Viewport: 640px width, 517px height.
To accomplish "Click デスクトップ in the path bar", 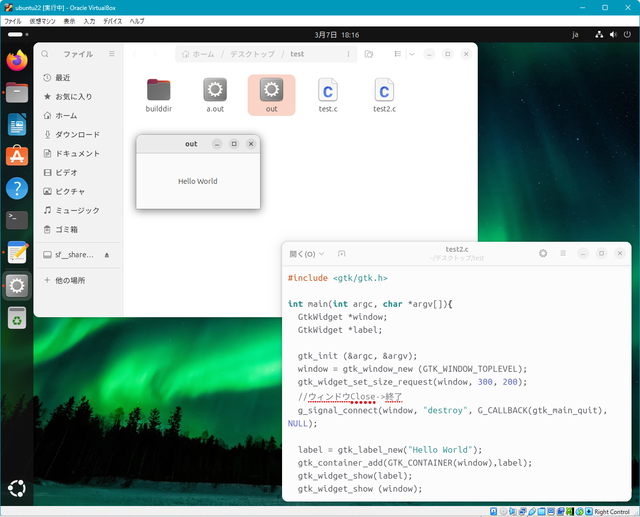I will tap(250, 54).
